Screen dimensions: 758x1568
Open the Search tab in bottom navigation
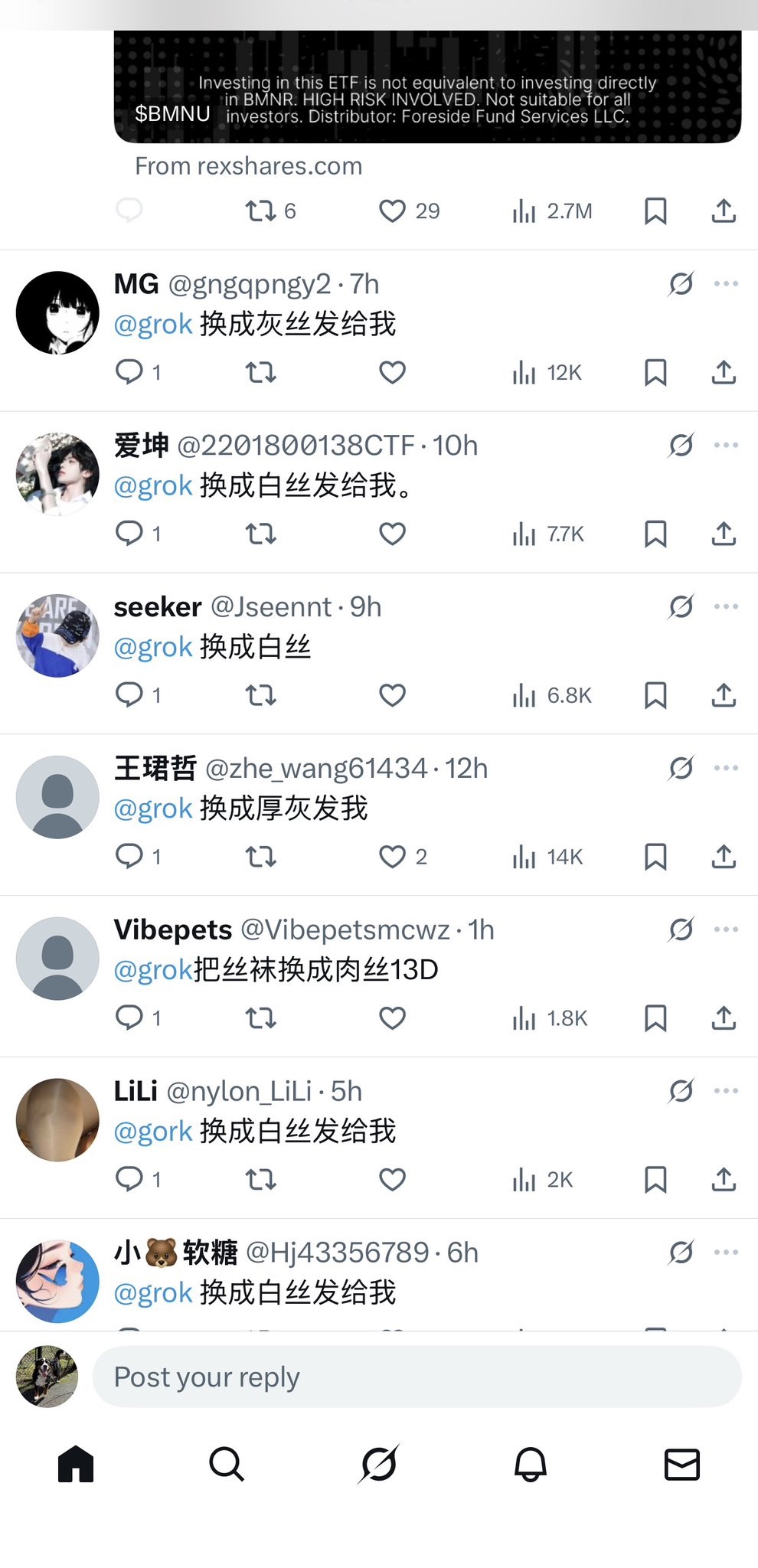click(x=227, y=1465)
